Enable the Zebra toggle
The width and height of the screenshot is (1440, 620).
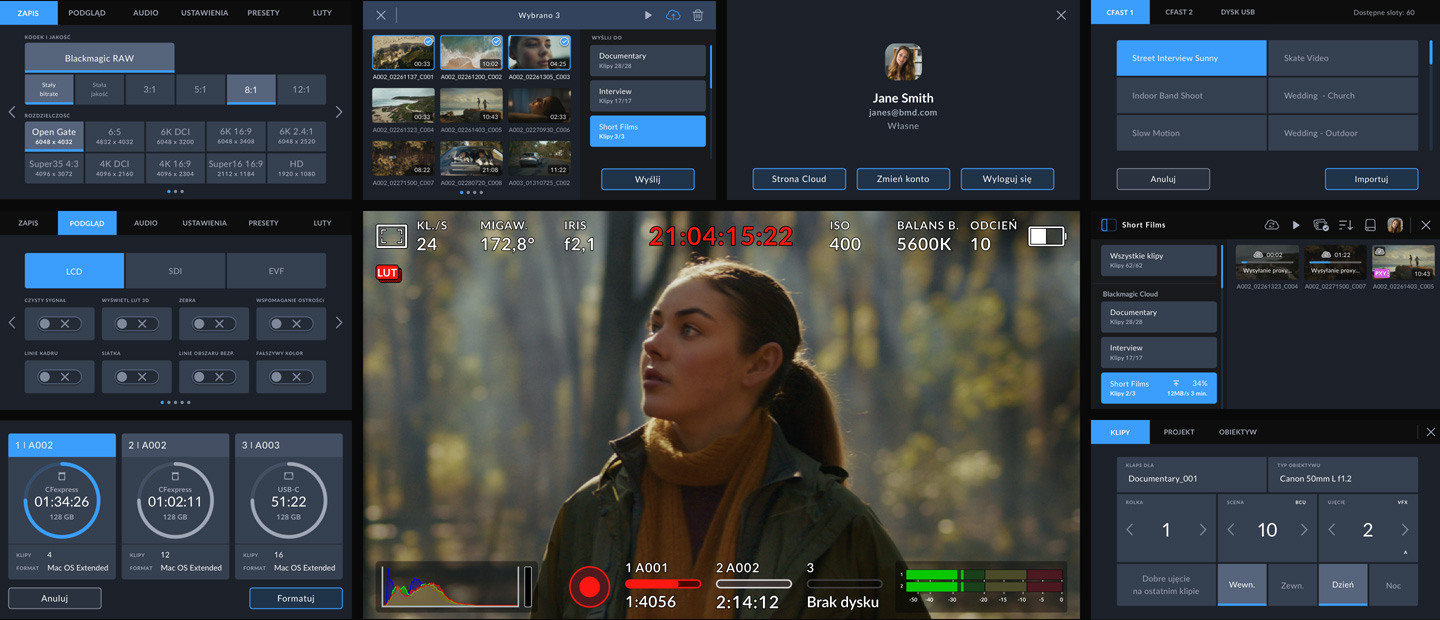pyautogui.click(x=213, y=324)
